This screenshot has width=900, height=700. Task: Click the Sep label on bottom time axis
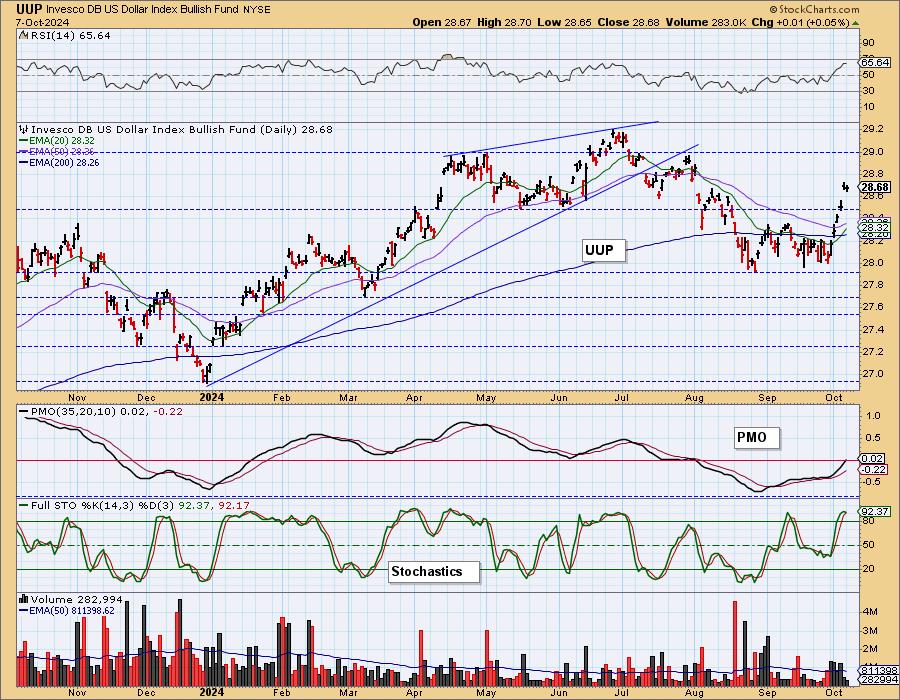click(x=767, y=692)
